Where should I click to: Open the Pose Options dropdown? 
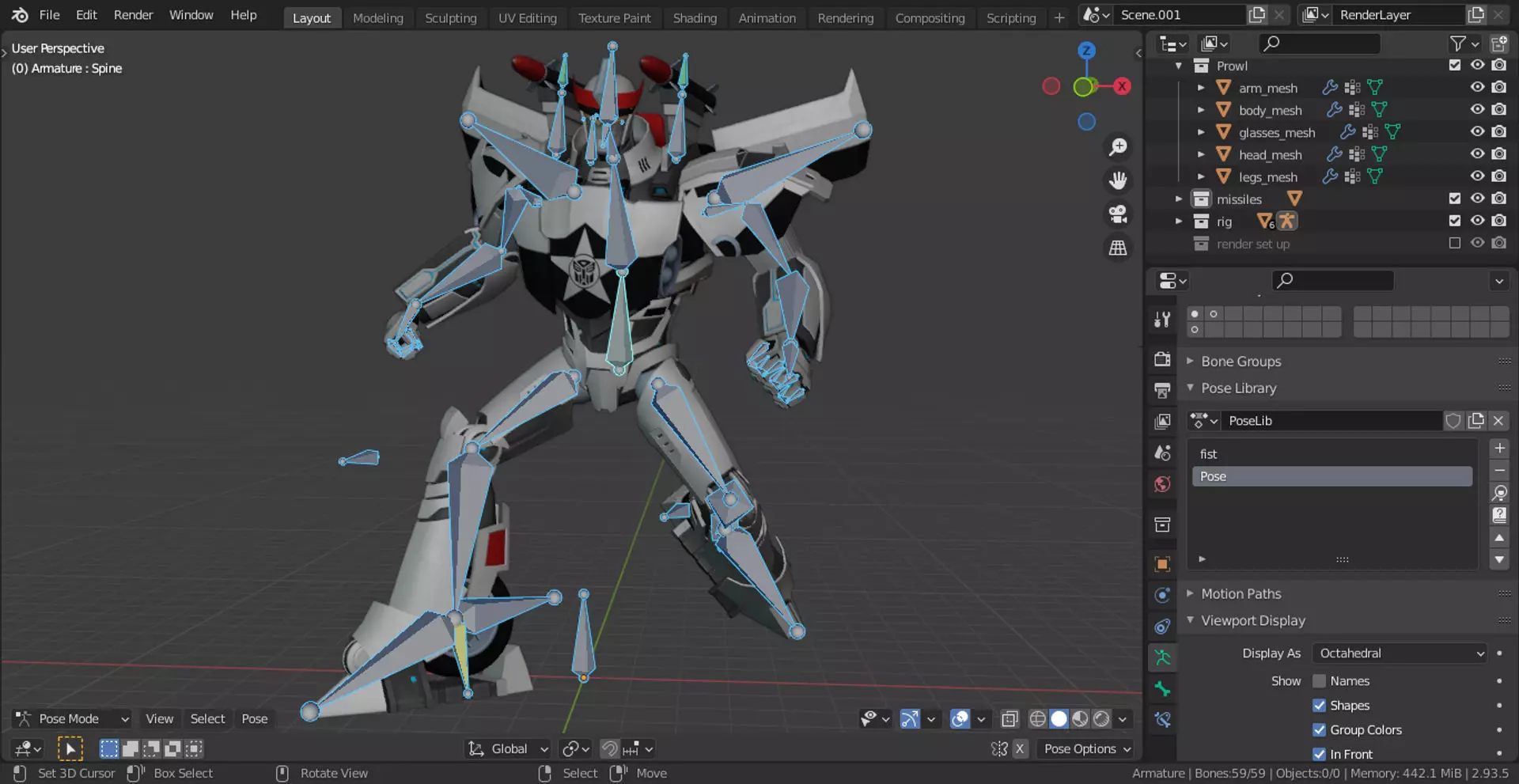click(x=1087, y=748)
